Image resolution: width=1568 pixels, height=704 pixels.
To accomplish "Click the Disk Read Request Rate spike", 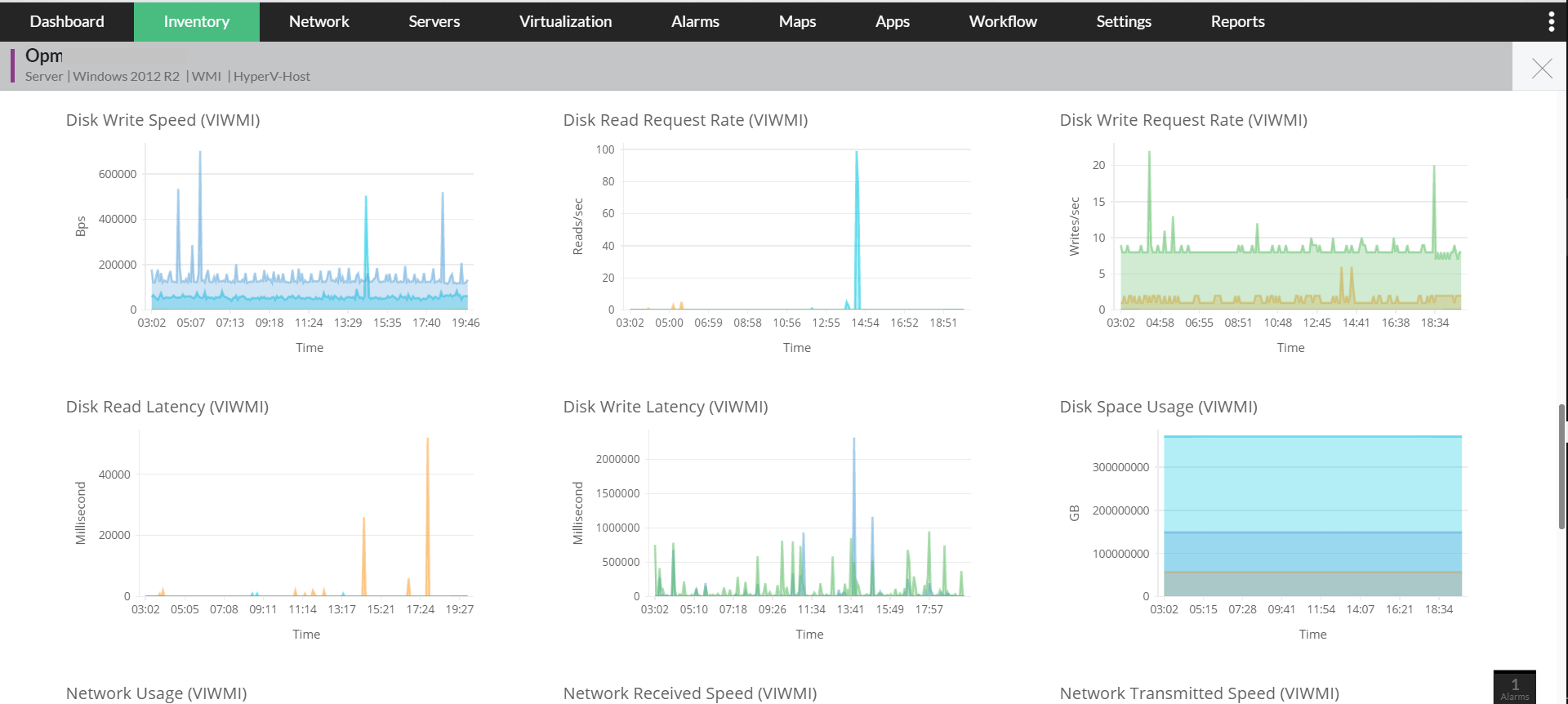I will pos(857,229).
